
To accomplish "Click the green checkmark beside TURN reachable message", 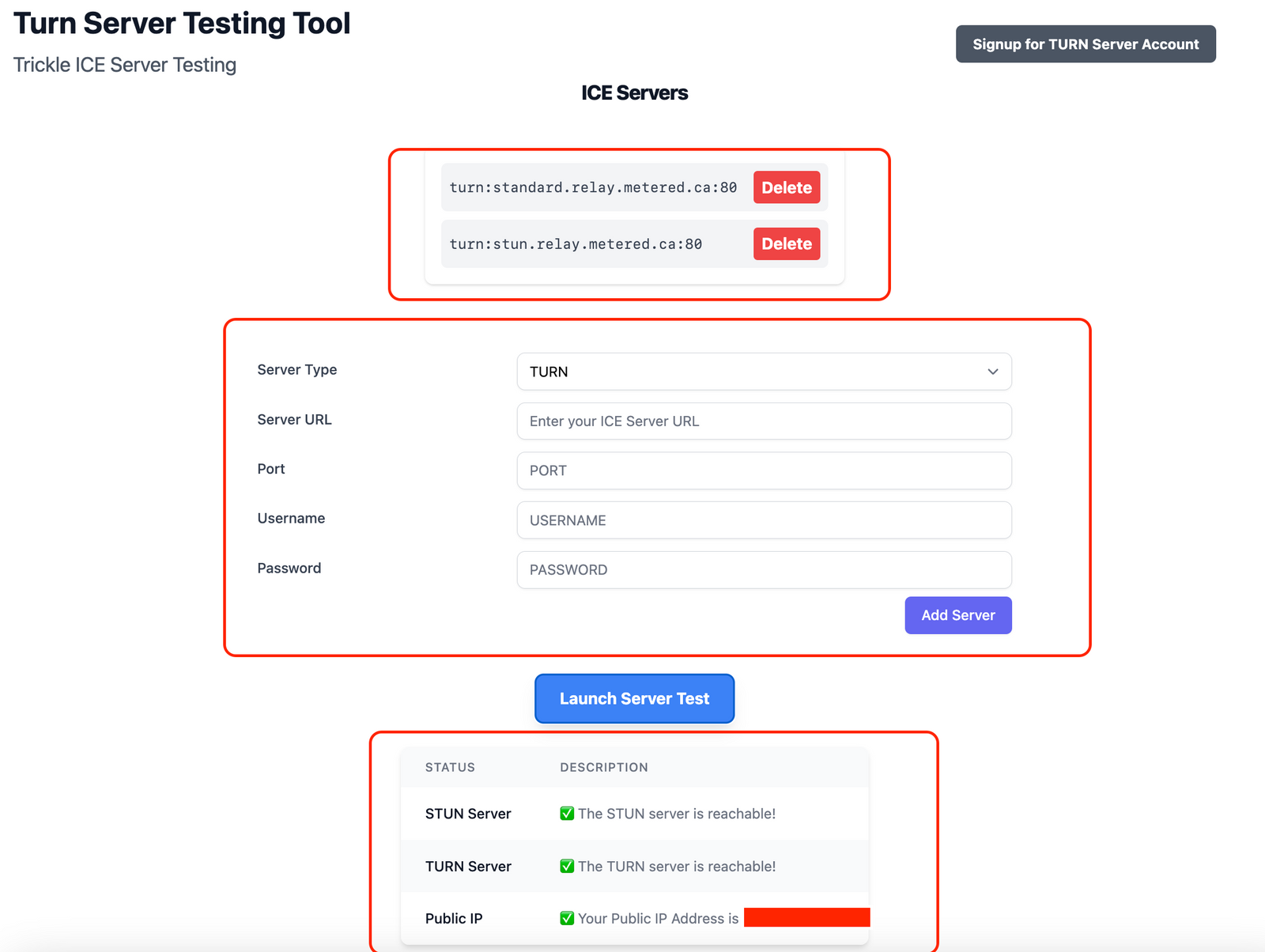I will tap(567, 867).
